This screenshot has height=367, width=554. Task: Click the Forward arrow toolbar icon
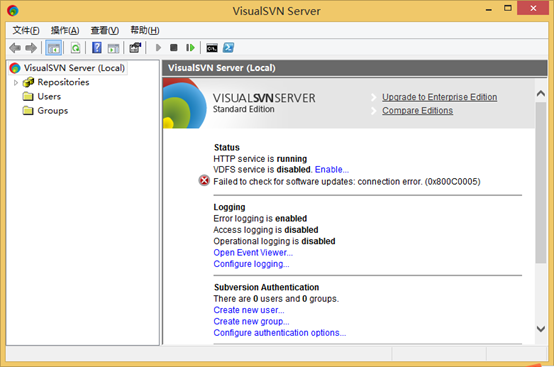[x=31, y=48]
